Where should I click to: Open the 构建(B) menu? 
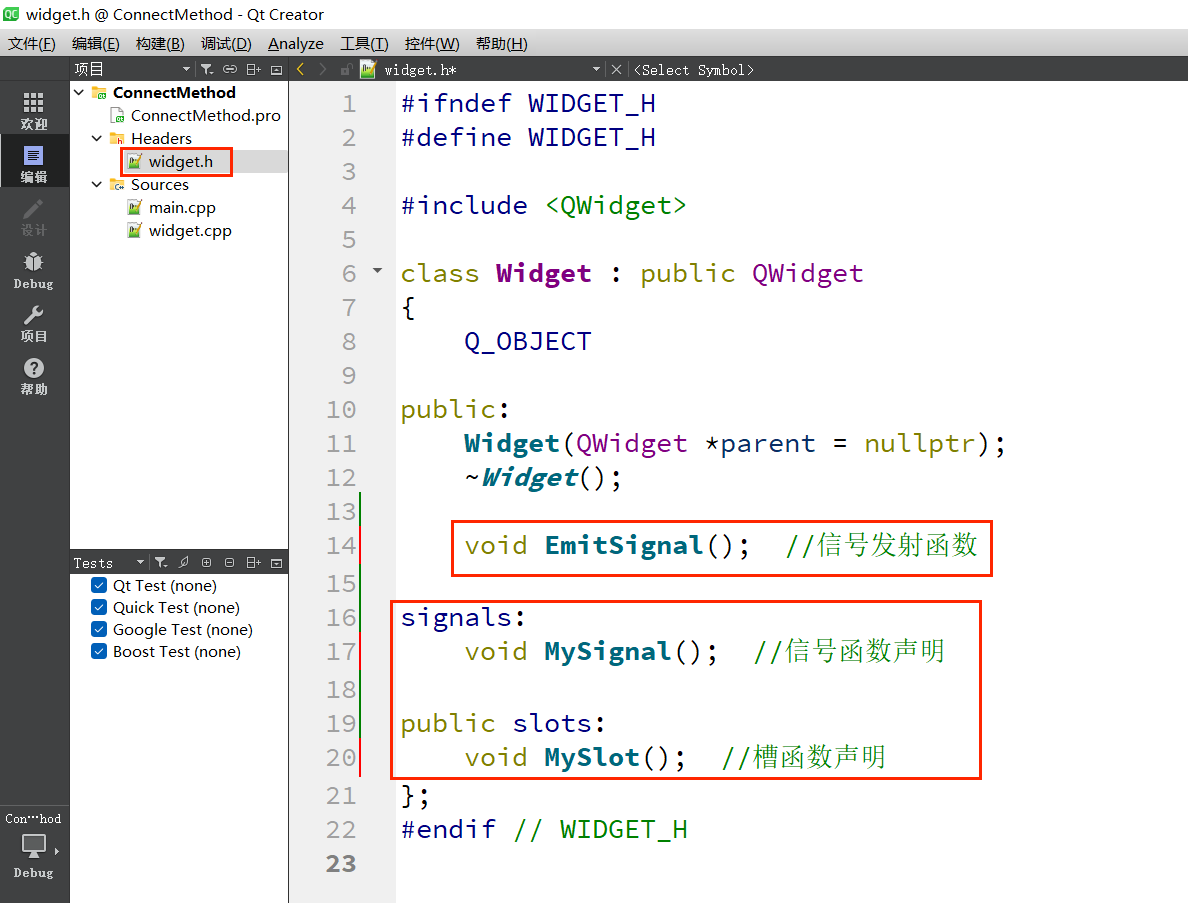[x=160, y=43]
